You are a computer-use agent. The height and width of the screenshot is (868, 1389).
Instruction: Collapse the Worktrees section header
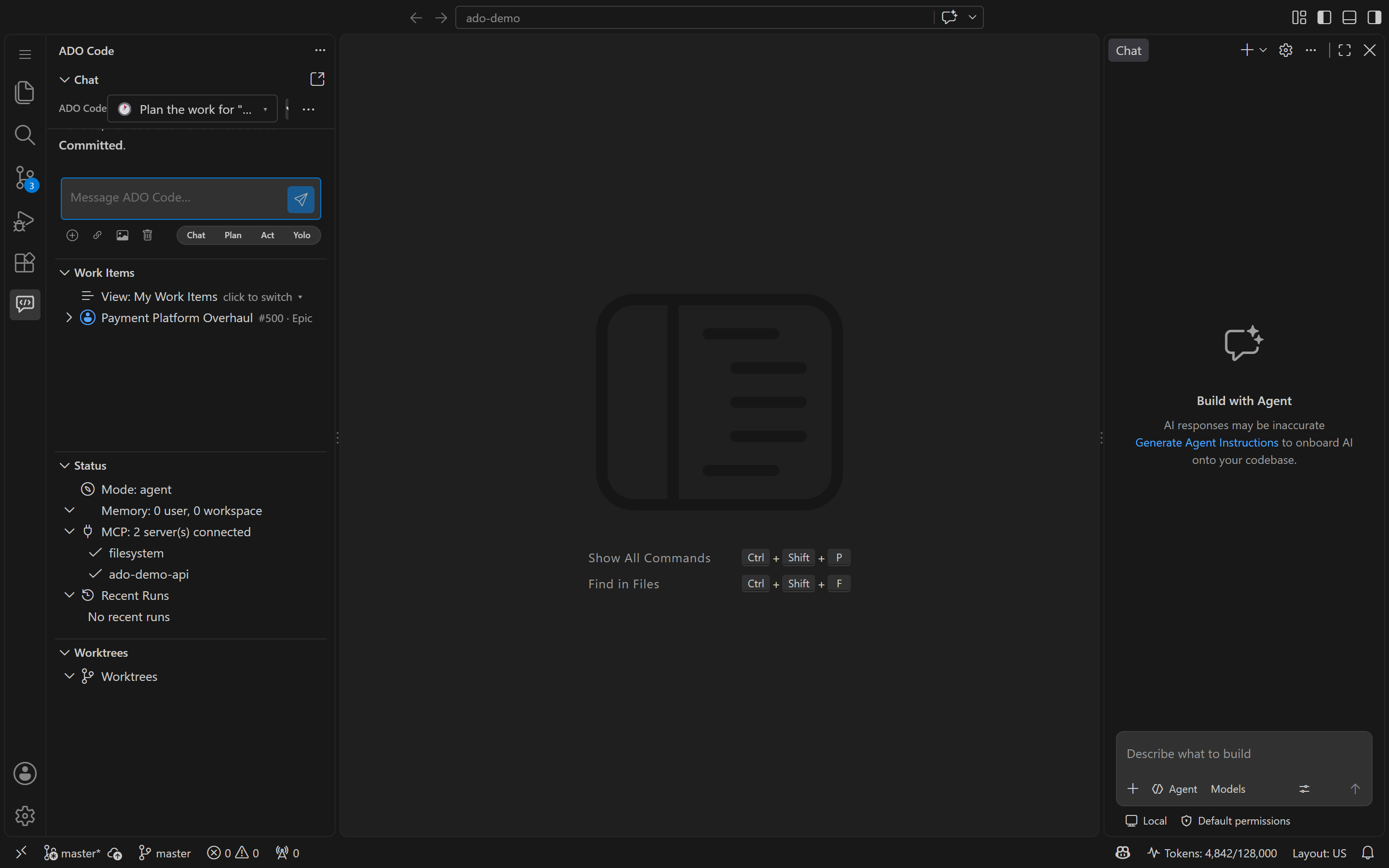[65, 653]
